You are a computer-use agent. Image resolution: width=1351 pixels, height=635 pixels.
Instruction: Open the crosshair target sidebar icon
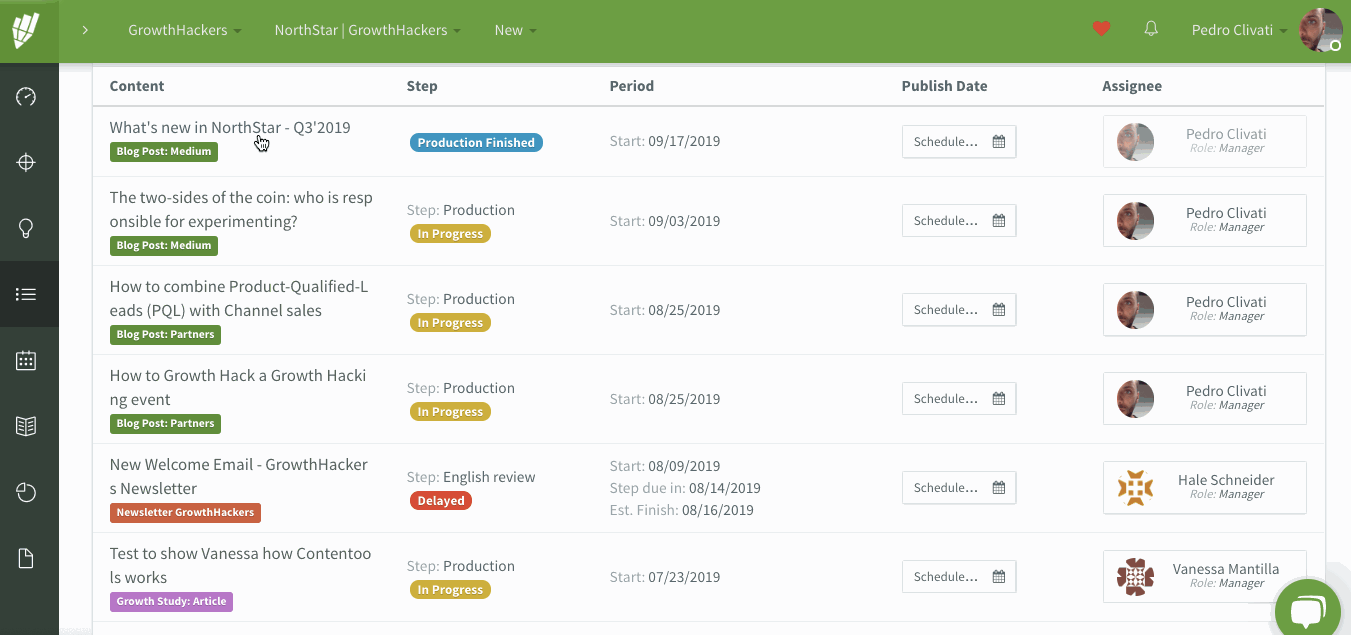[26, 162]
